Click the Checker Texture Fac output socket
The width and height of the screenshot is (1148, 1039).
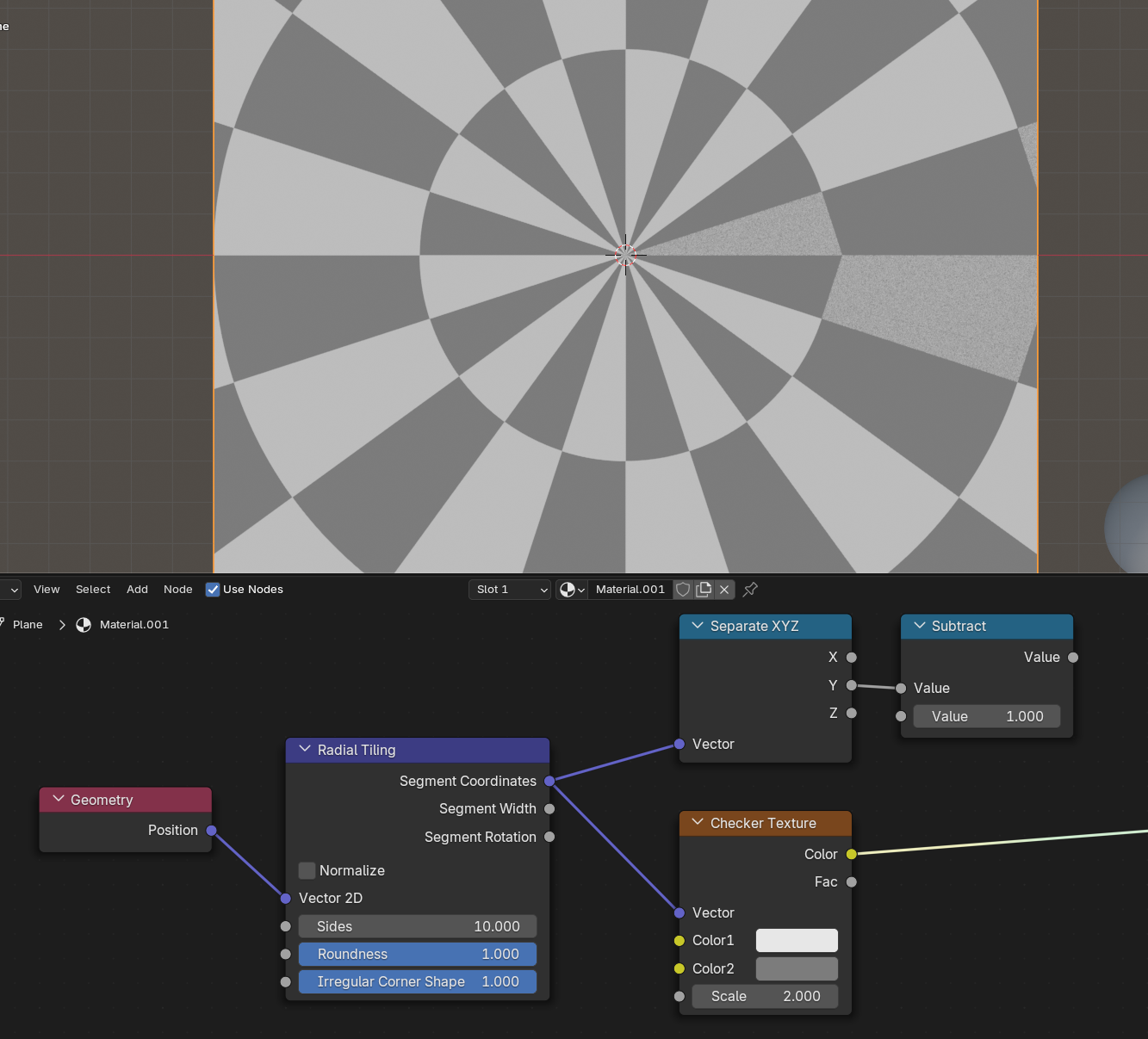click(852, 882)
